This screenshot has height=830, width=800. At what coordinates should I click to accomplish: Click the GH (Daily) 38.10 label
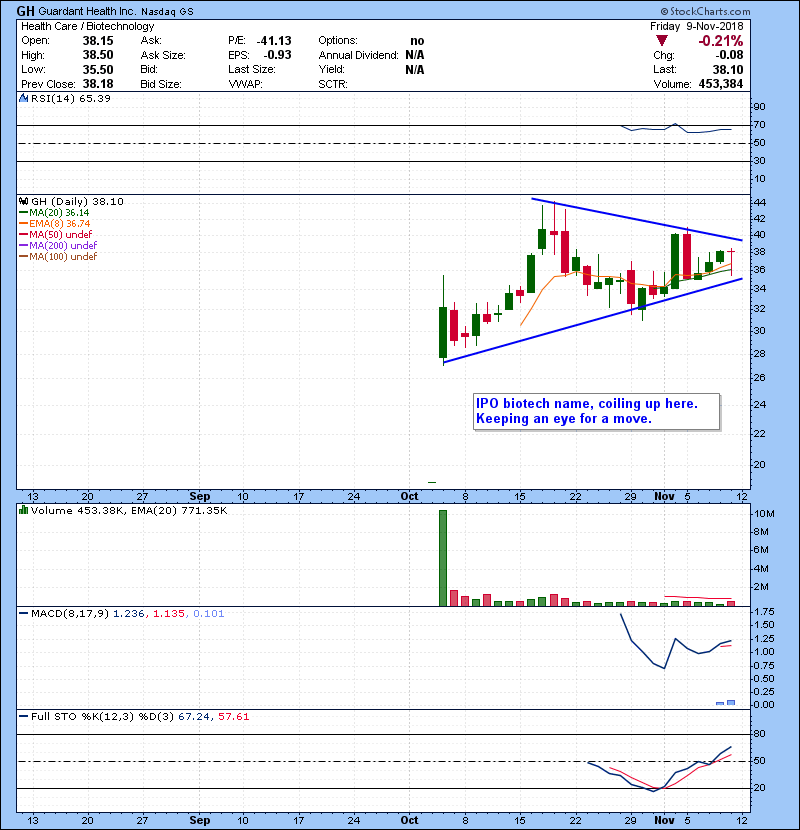[77, 201]
